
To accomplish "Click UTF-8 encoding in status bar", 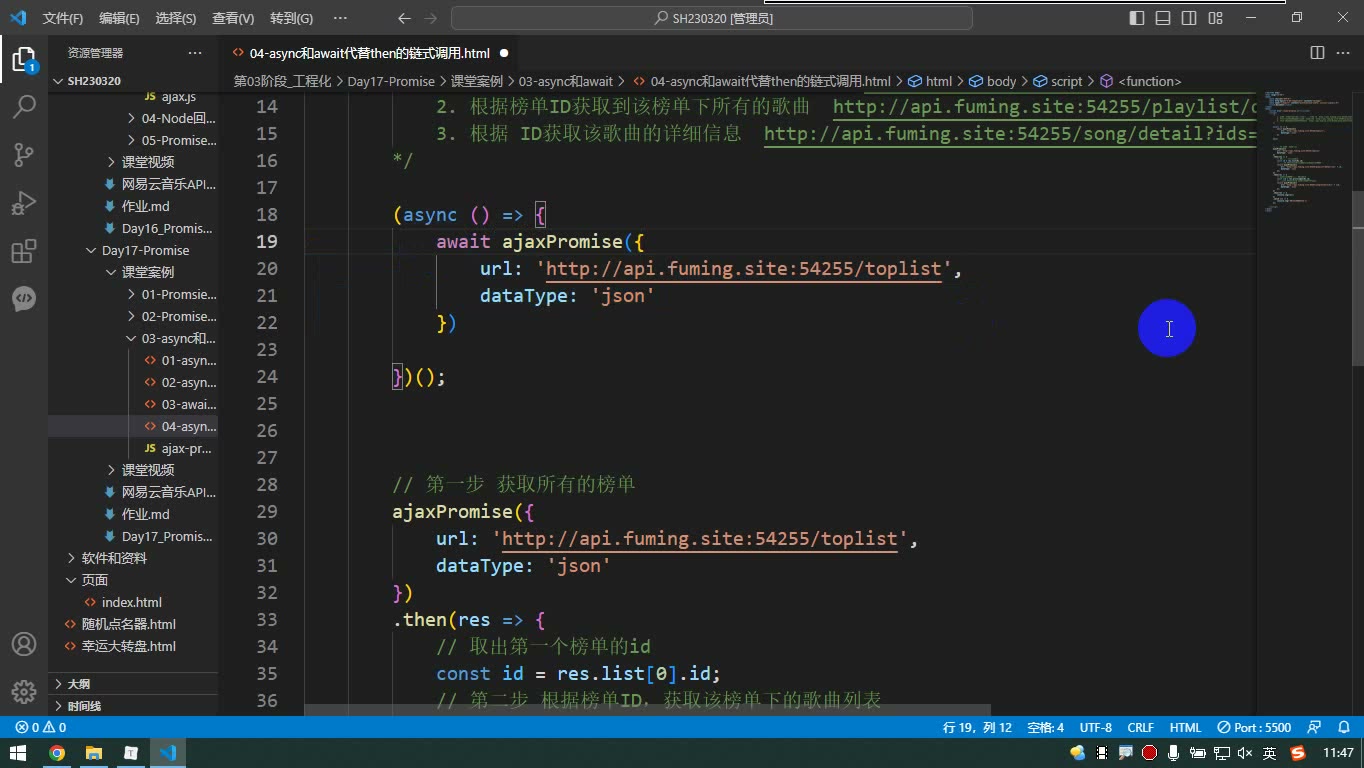I will [1096, 727].
